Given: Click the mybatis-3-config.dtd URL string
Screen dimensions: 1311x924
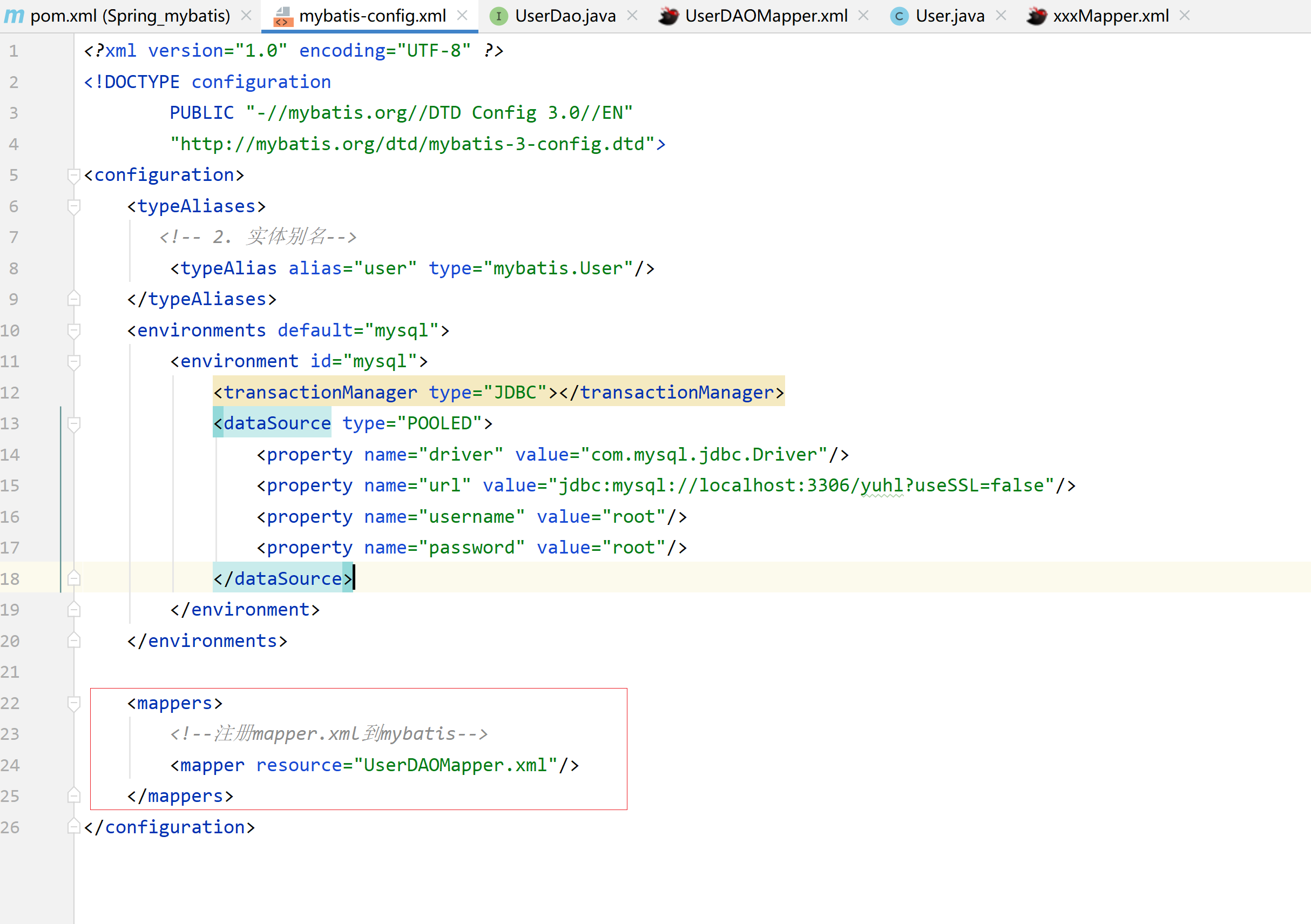Looking at the screenshot, I should (413, 145).
